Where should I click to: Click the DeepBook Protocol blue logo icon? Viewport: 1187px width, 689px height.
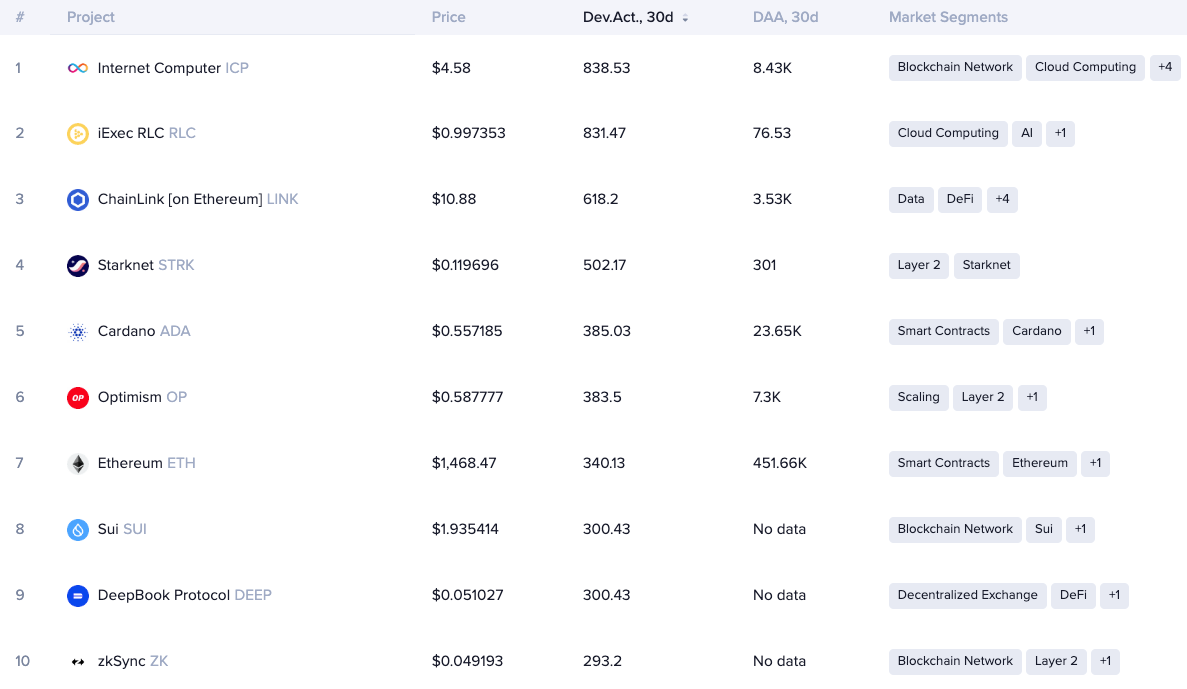point(78,596)
